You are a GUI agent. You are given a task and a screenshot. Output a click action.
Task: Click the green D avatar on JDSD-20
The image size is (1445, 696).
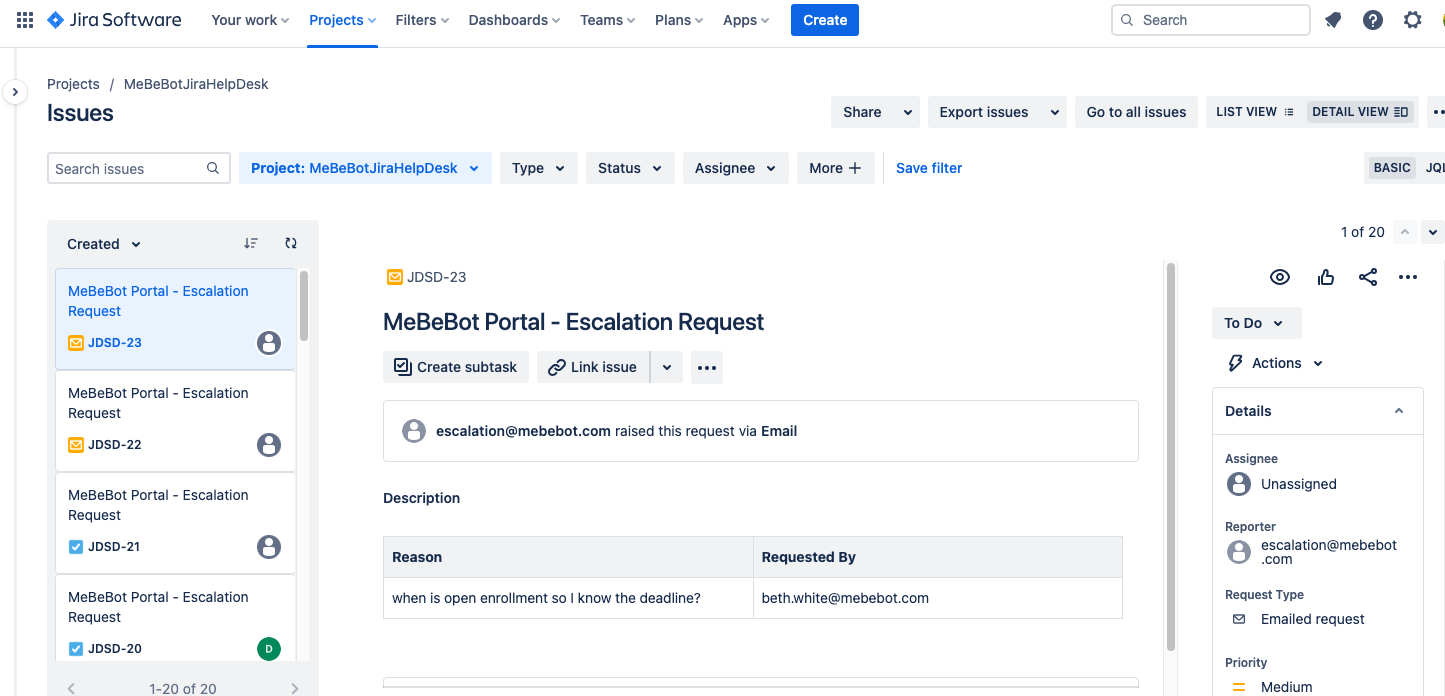(x=269, y=649)
